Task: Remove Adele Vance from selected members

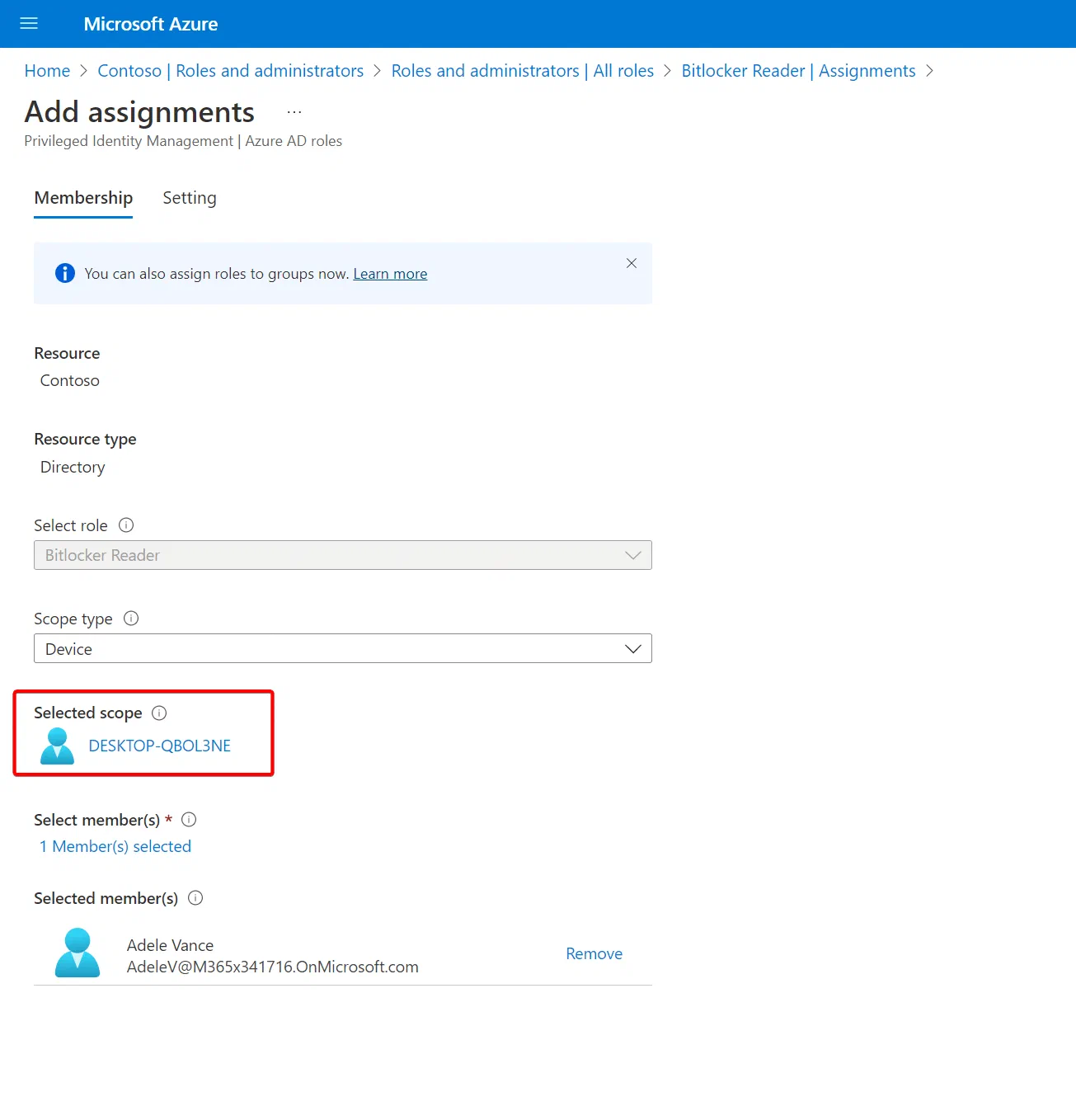Action: pos(594,953)
